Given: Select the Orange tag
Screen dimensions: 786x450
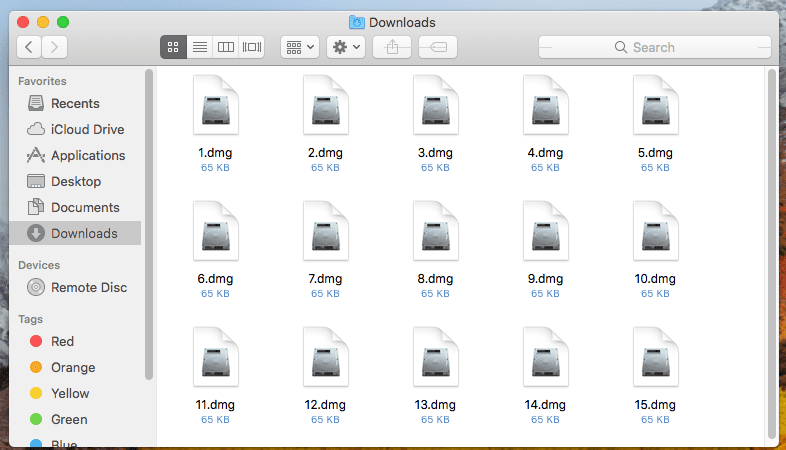Looking at the screenshot, I should [x=75, y=367].
